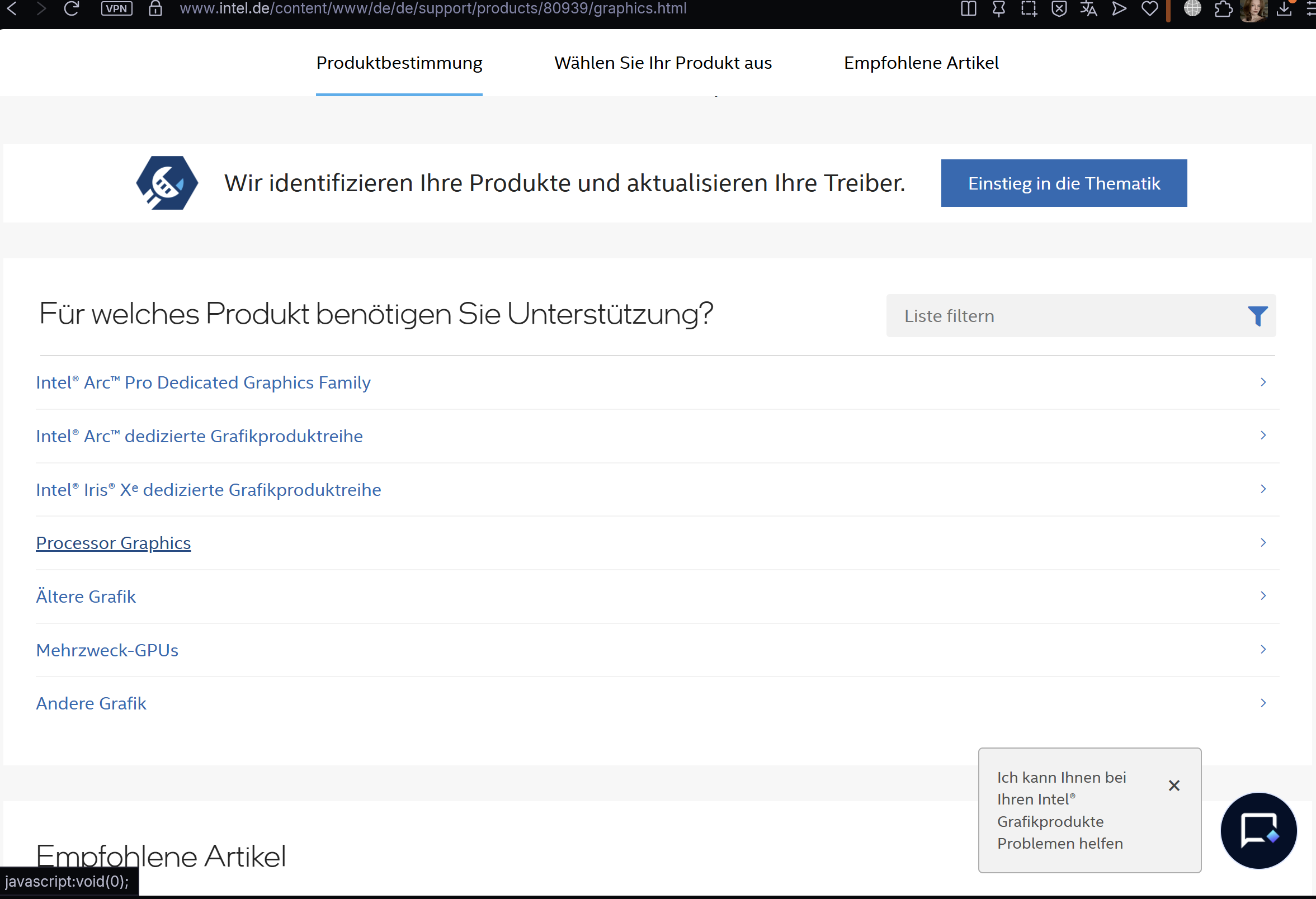Open the Intel chat assistant bubble

click(1258, 830)
